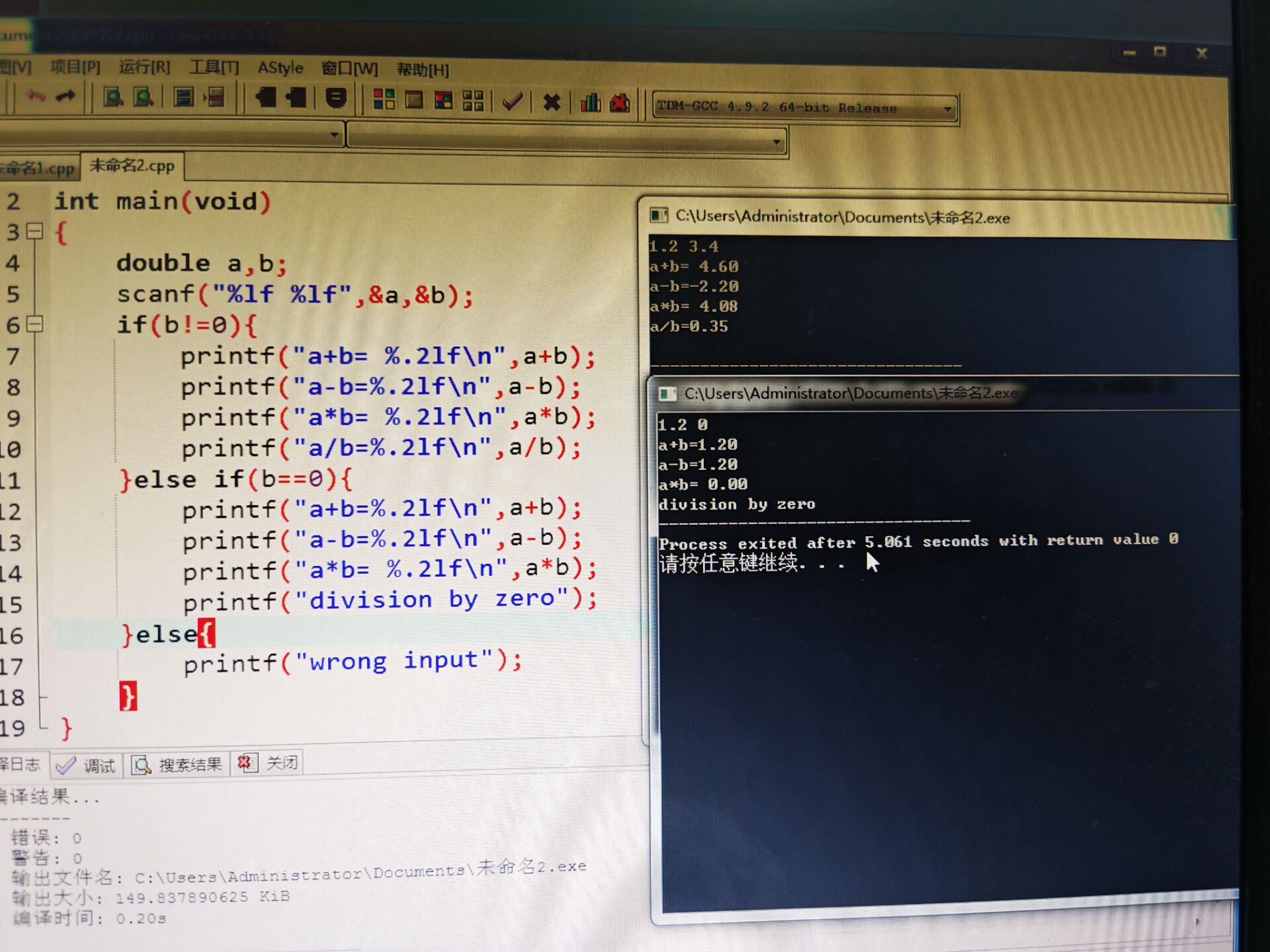Click the 关闭 button in bottom panel
1270x952 pixels.
269,763
